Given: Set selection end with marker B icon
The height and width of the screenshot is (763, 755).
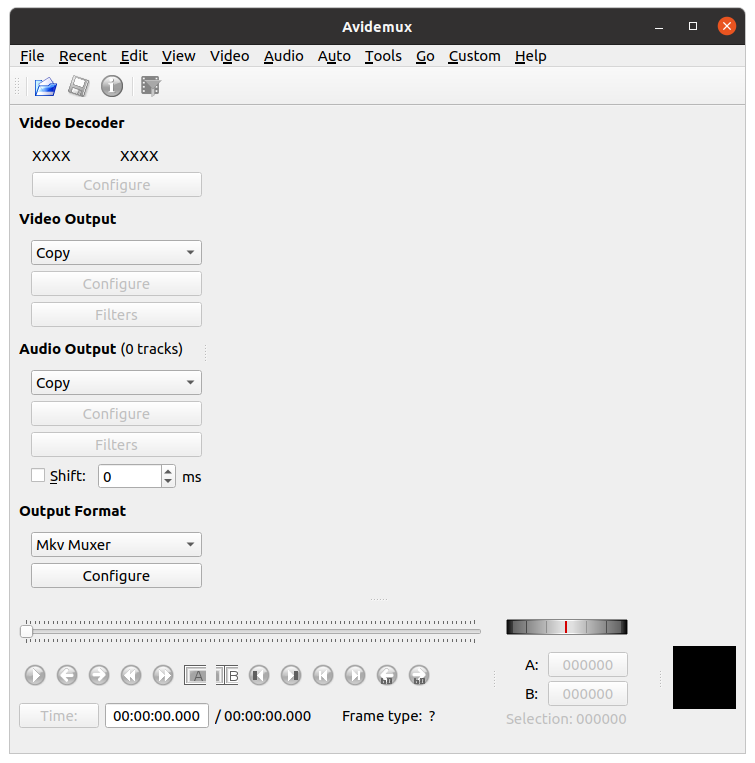Looking at the screenshot, I should point(227,675).
